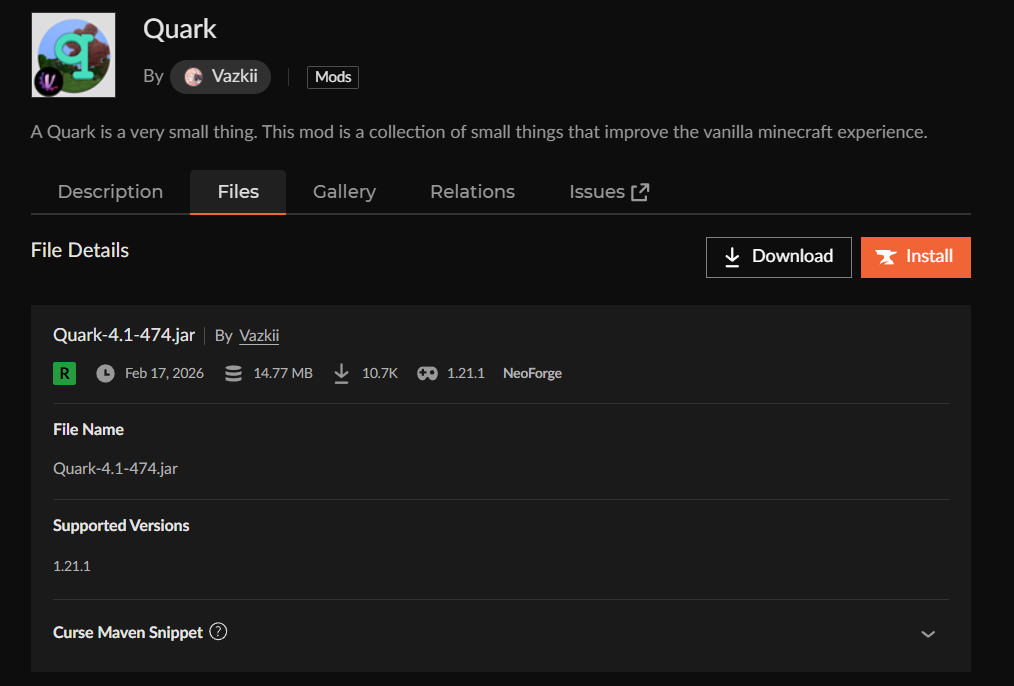Click the Quark mod icon thumbnail
Viewport: 1014px width, 686px height.
pos(73,55)
